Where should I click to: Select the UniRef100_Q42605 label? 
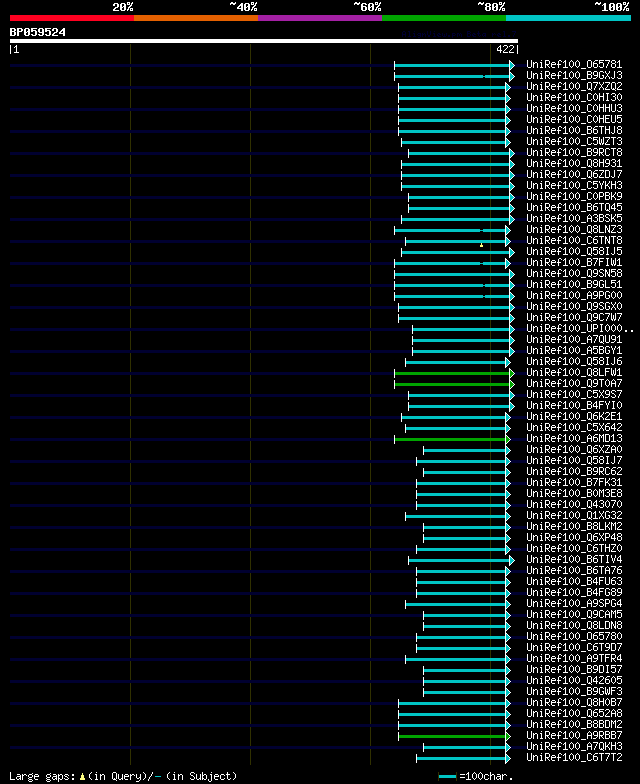(574, 680)
